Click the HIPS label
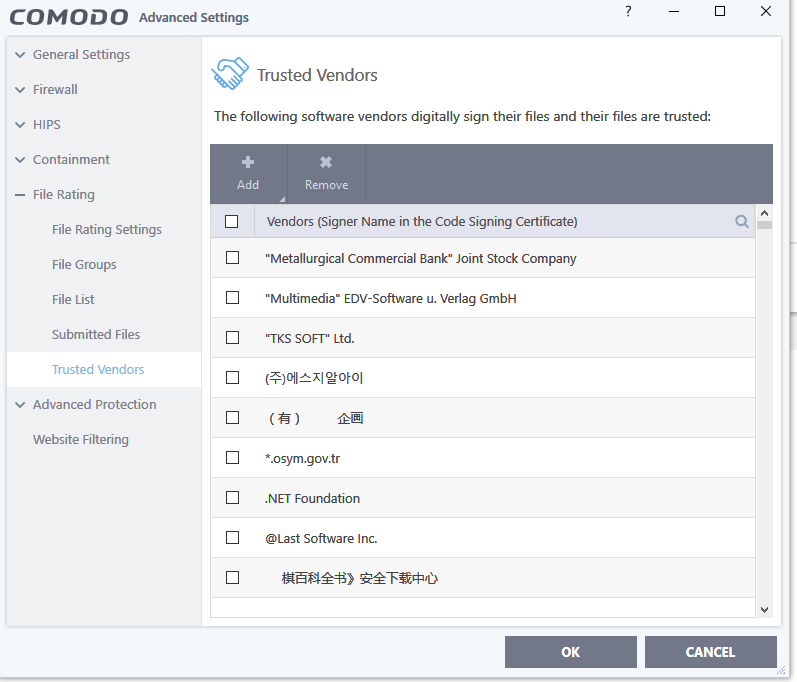 (46, 125)
